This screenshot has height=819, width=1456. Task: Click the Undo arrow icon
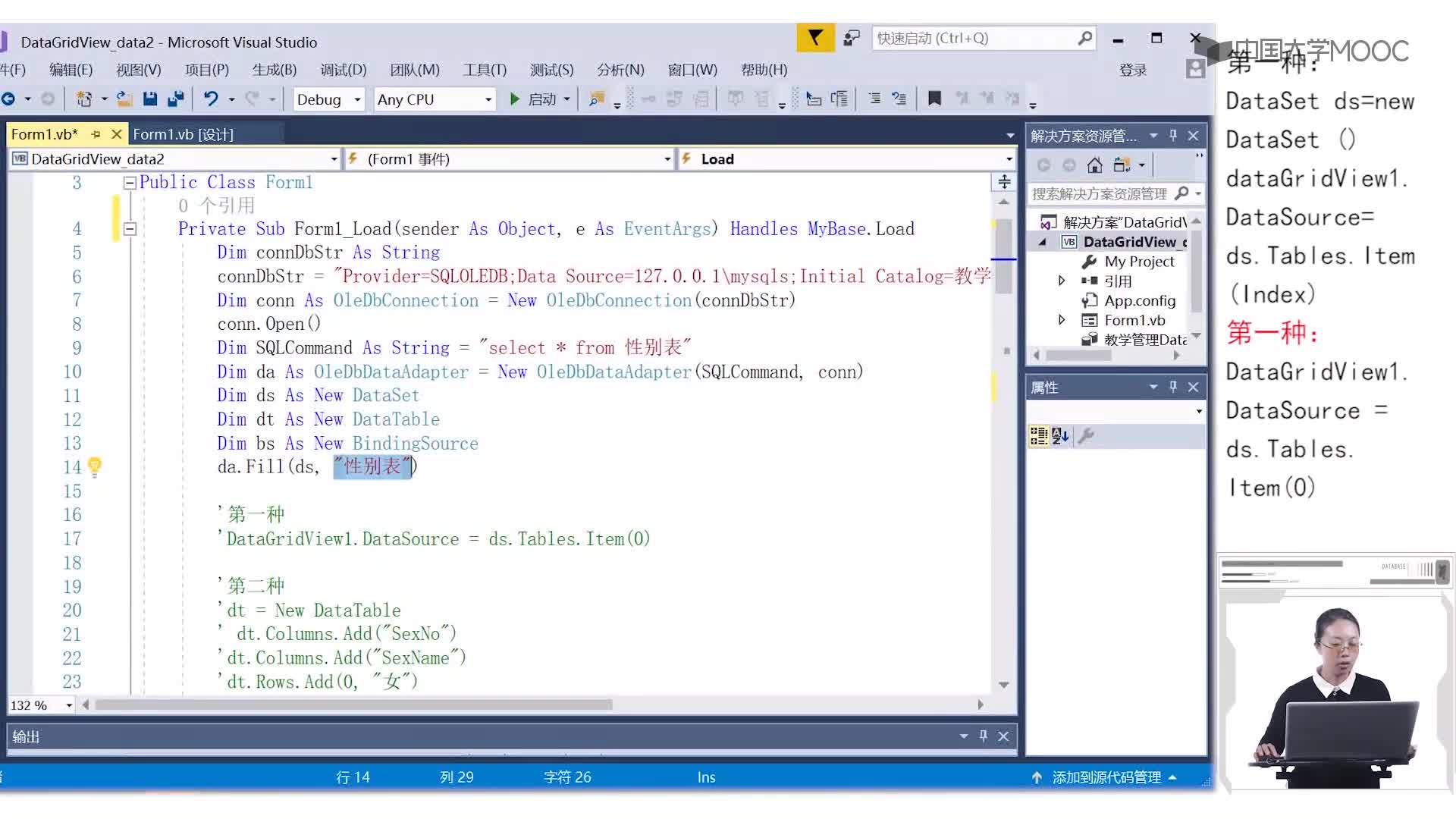coord(211,99)
